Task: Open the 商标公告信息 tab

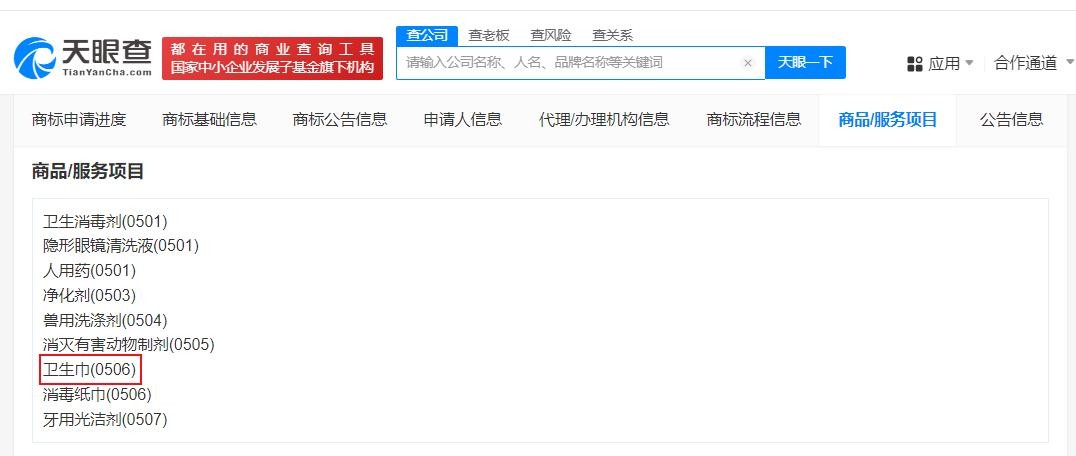Action: point(340,119)
